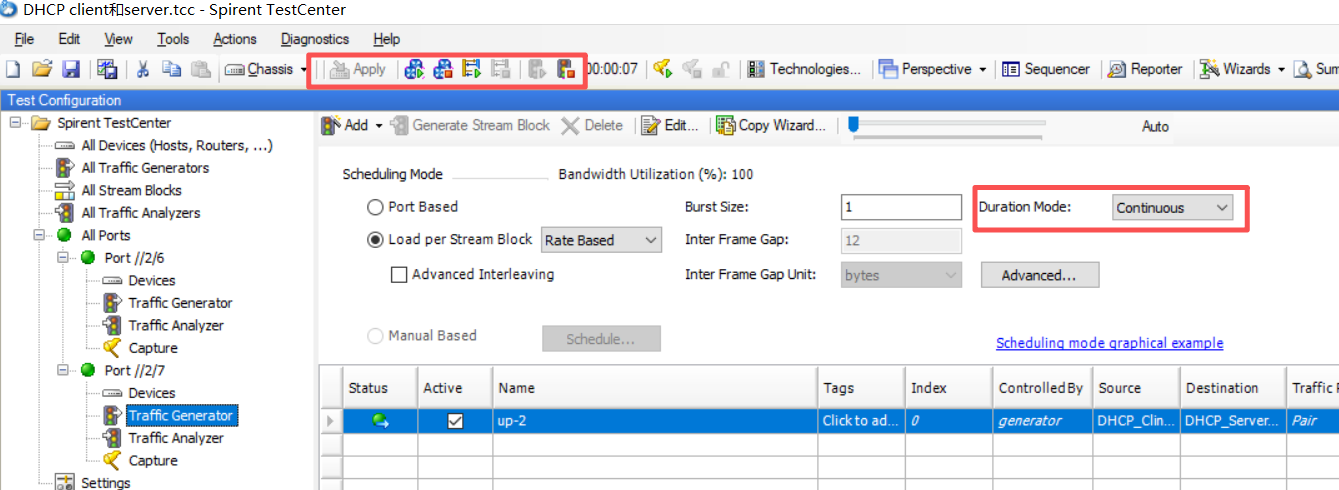Click the New document toolbar icon
The image size is (1339, 490).
[13, 69]
